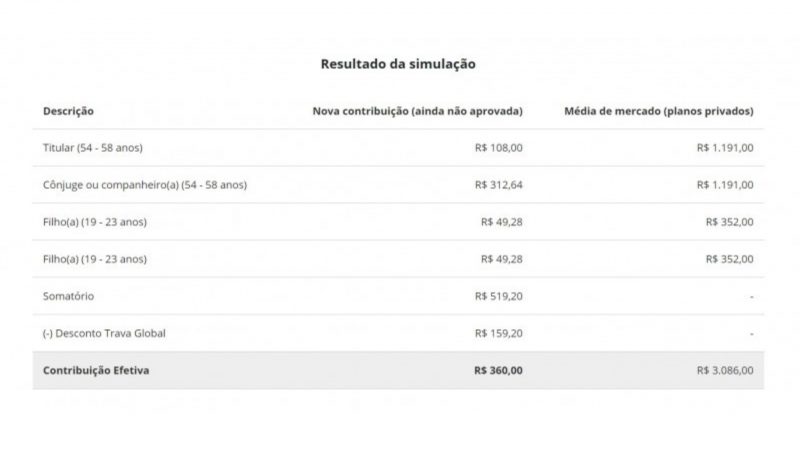Click the R$ 312,64 contribution value

coord(498,185)
